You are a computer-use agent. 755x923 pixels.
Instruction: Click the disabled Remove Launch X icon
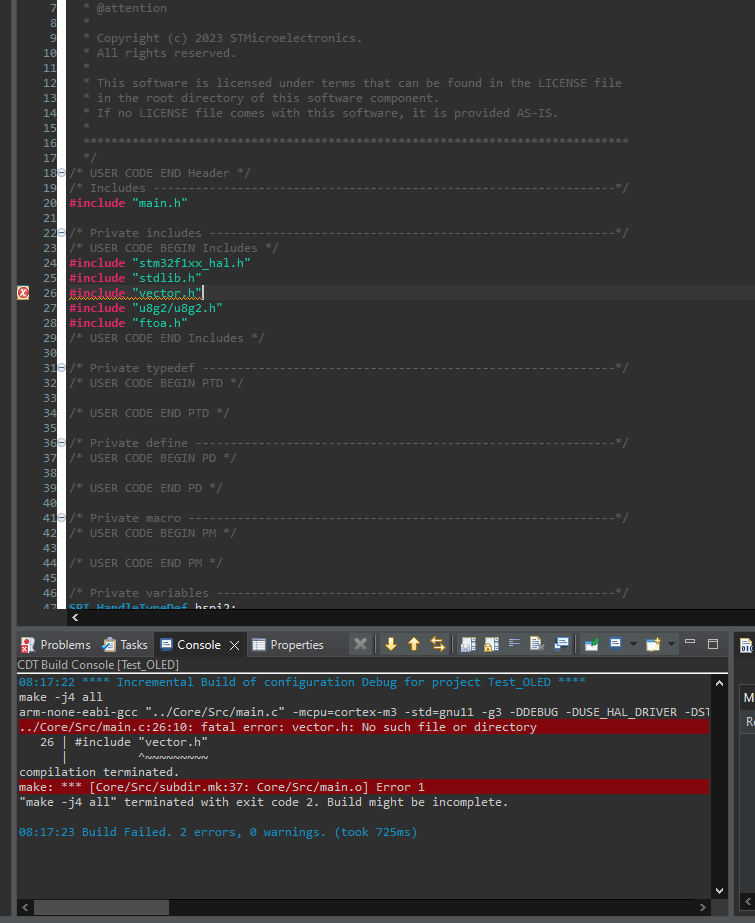point(361,645)
